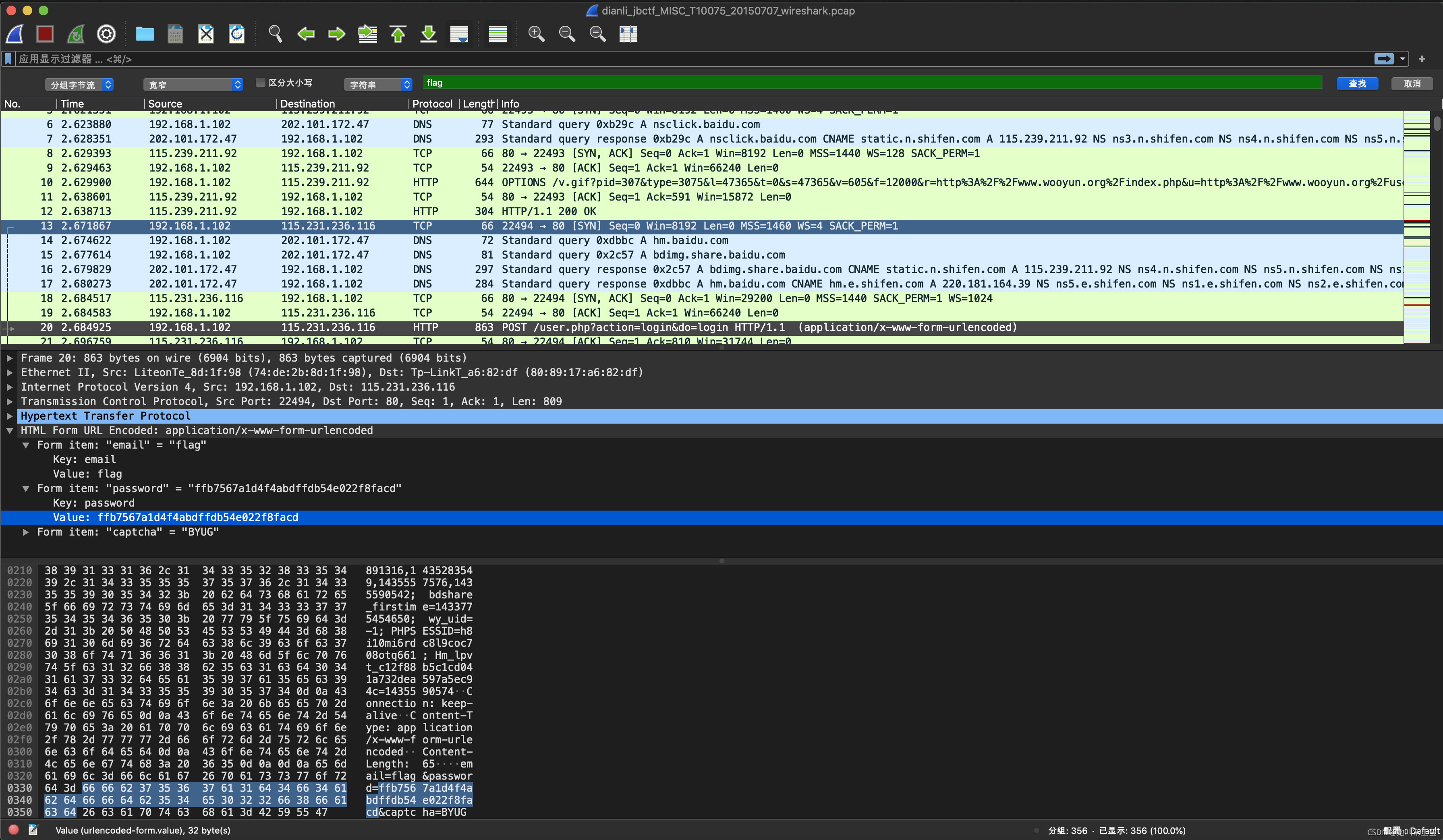The image size is (1443, 840).
Task: Click go to specified packet icon
Action: (x=368, y=34)
